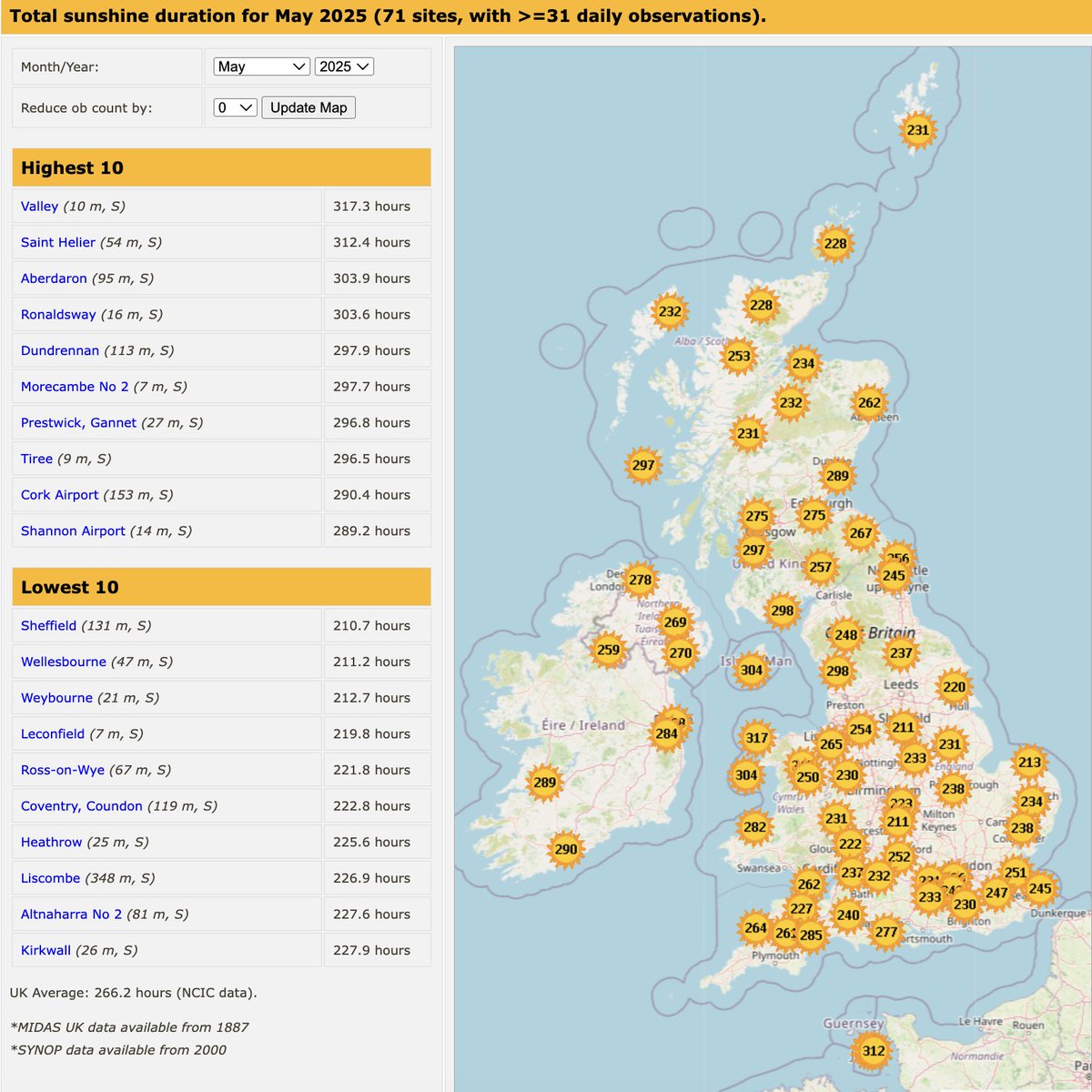Open the Weybourne station link

click(x=56, y=698)
